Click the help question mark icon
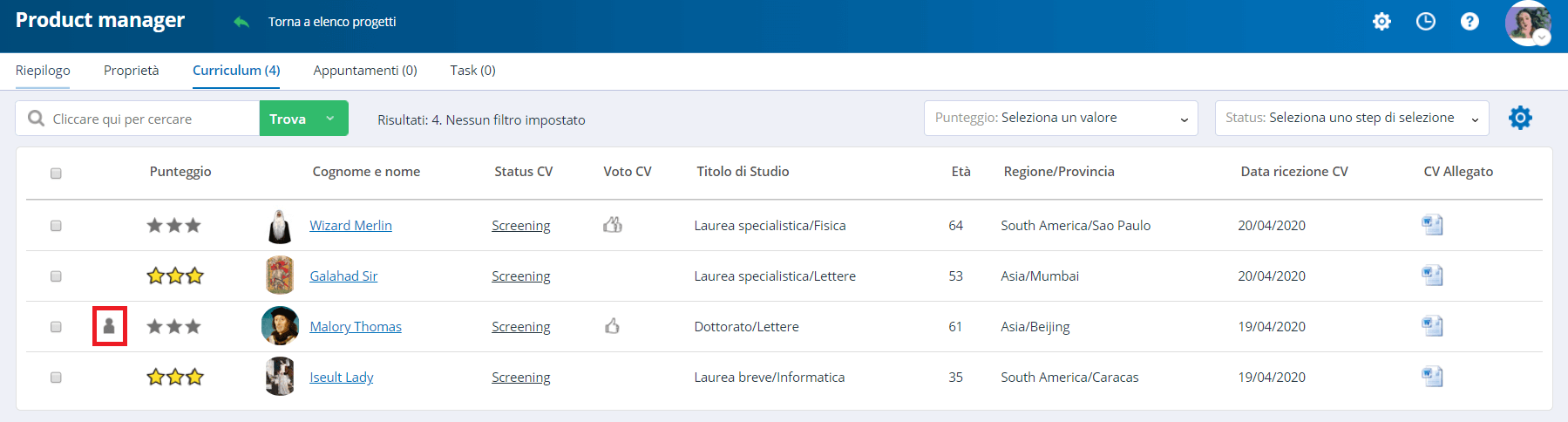1568x422 pixels. click(1470, 21)
